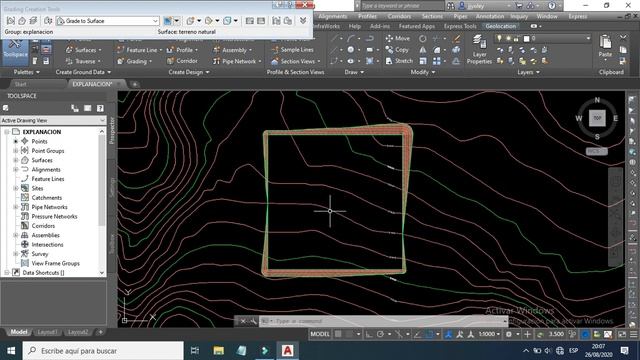640x360 pixels.
Task: Click the new drawing tab plus icon
Action: (135, 84)
